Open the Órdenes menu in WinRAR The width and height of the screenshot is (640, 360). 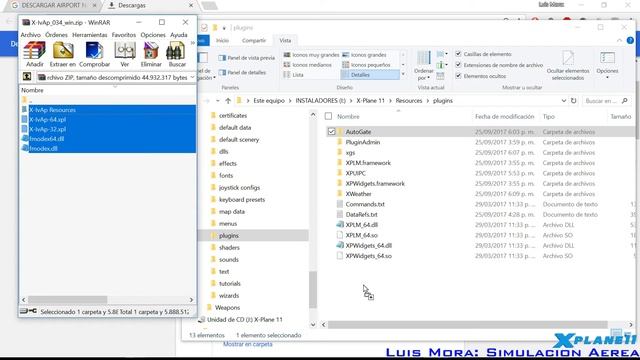[x=56, y=35]
